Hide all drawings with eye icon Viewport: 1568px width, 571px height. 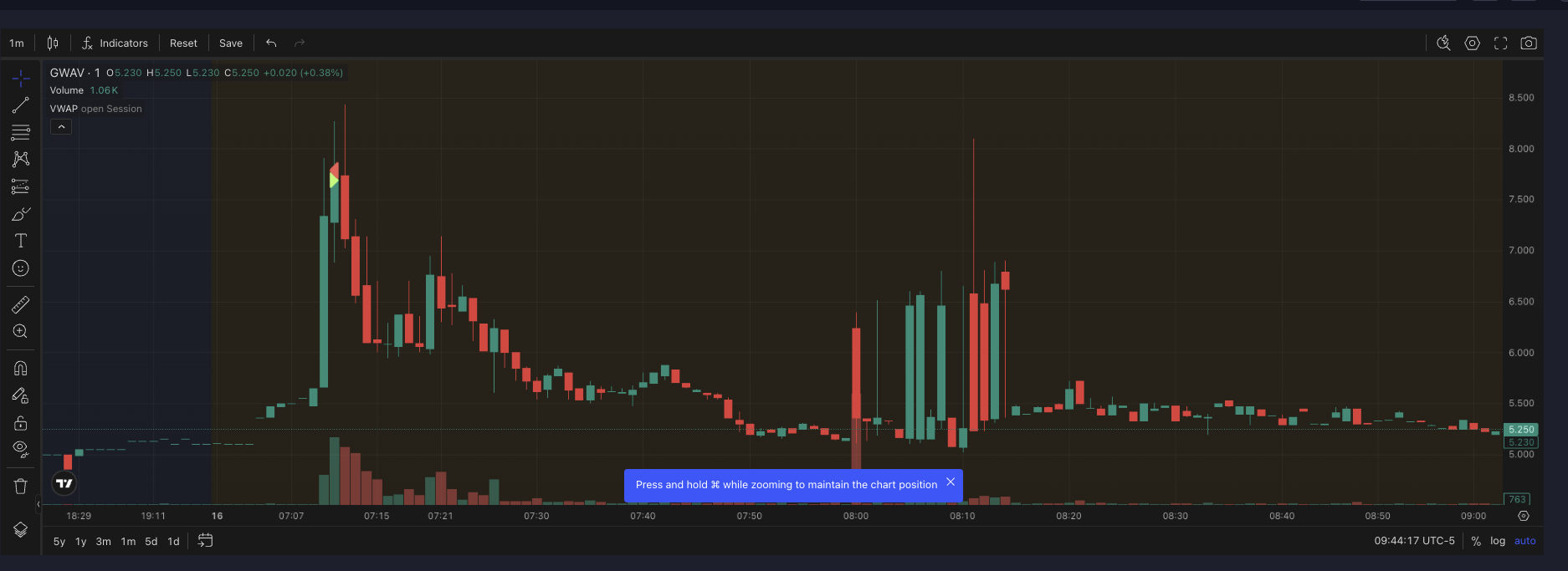[x=21, y=449]
